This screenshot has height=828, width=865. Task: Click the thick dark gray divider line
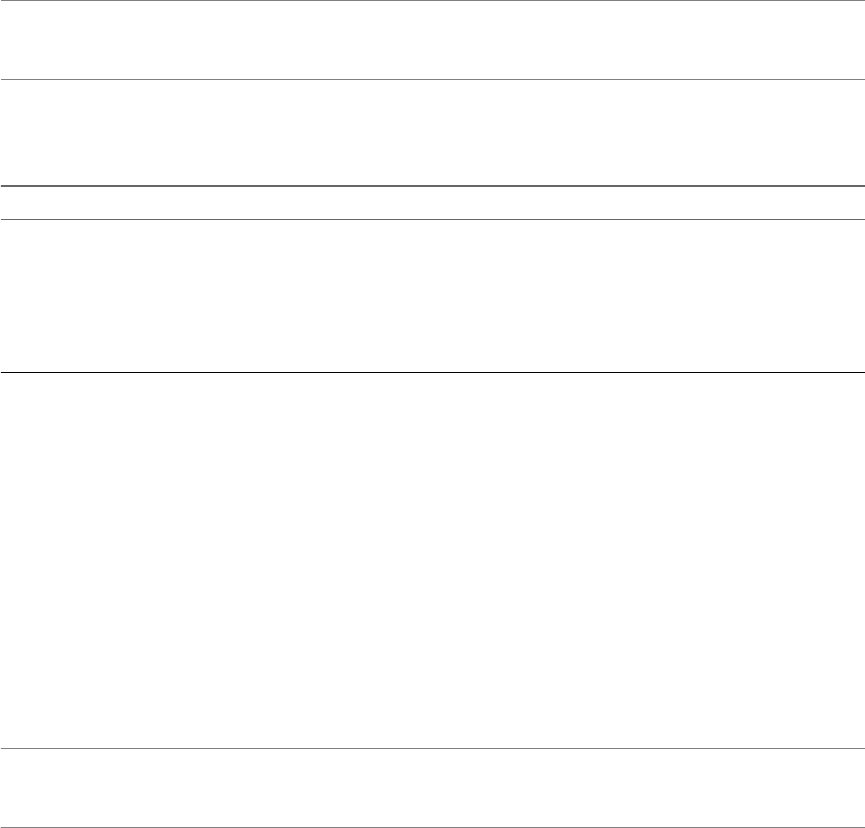432,186
